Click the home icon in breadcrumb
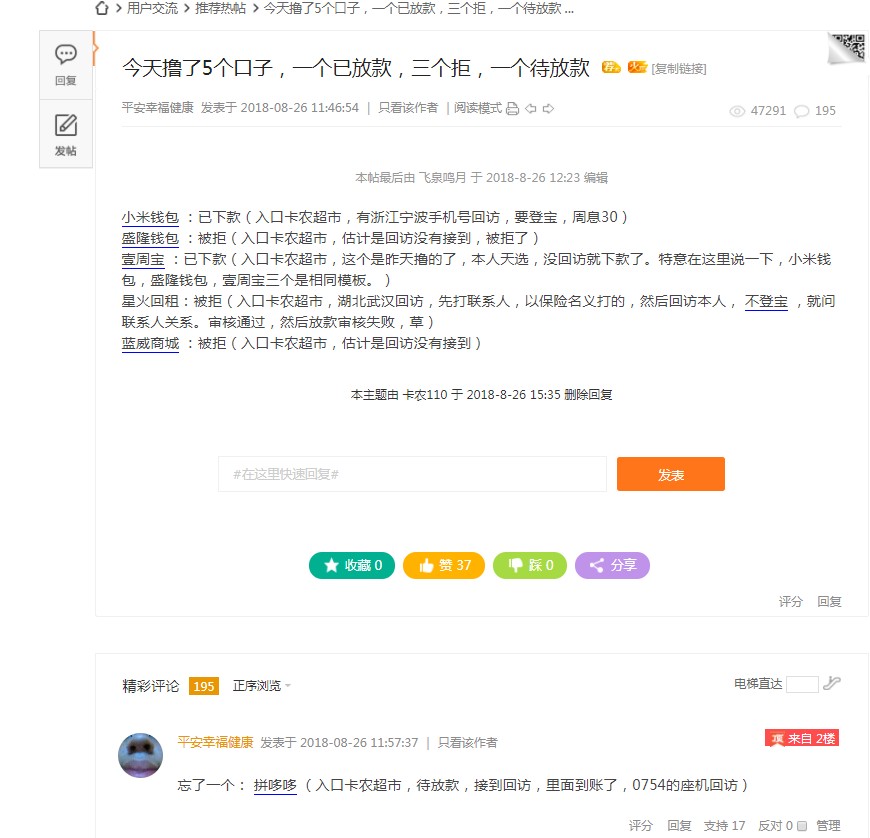The image size is (870, 838). click(102, 8)
